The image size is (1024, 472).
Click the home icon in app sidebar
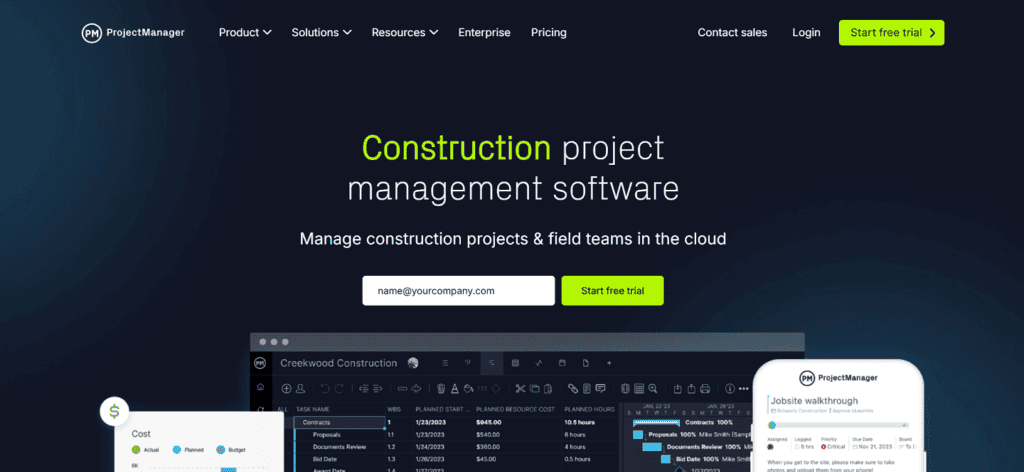pos(260,388)
